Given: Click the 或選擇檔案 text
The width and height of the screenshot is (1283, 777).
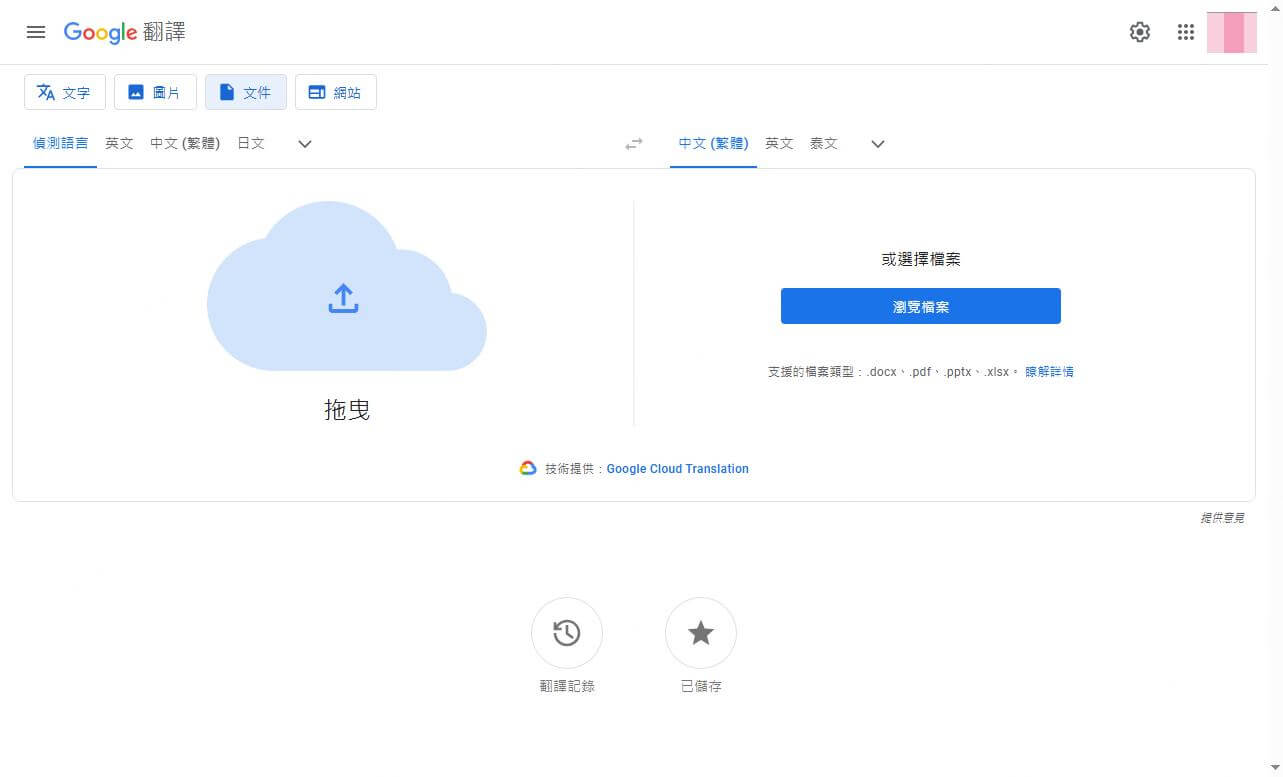Looking at the screenshot, I should (921, 259).
